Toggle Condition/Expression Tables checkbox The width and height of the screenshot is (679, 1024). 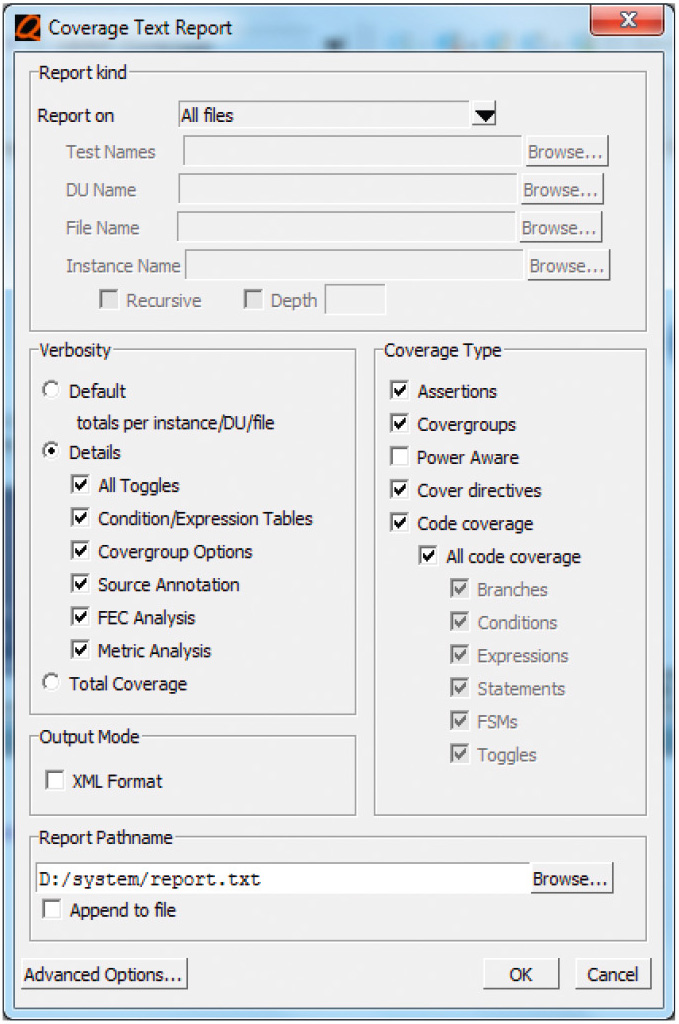[80, 518]
